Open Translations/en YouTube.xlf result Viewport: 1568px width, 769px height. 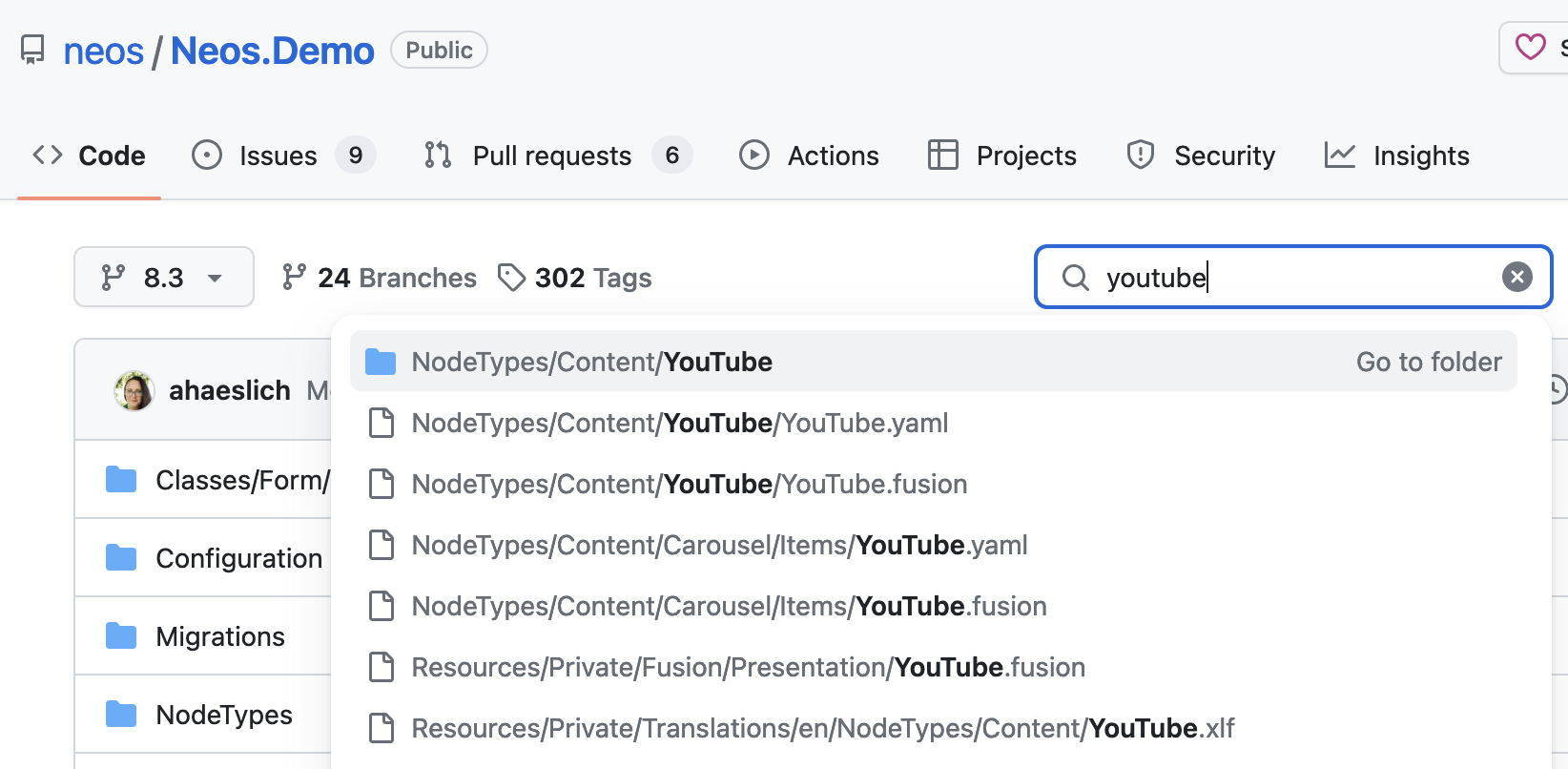pos(934,728)
